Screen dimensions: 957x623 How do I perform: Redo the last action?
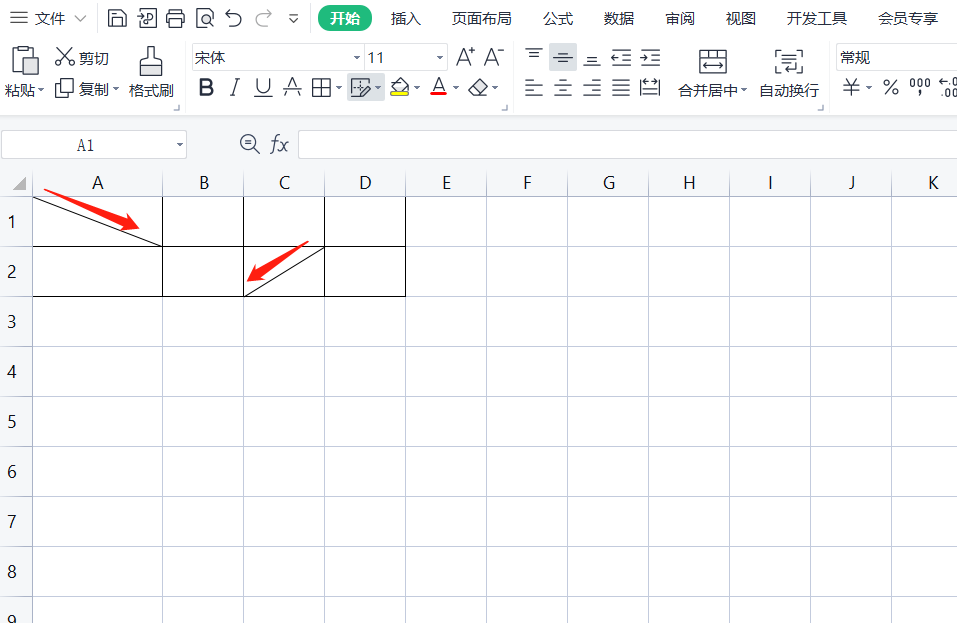click(263, 18)
